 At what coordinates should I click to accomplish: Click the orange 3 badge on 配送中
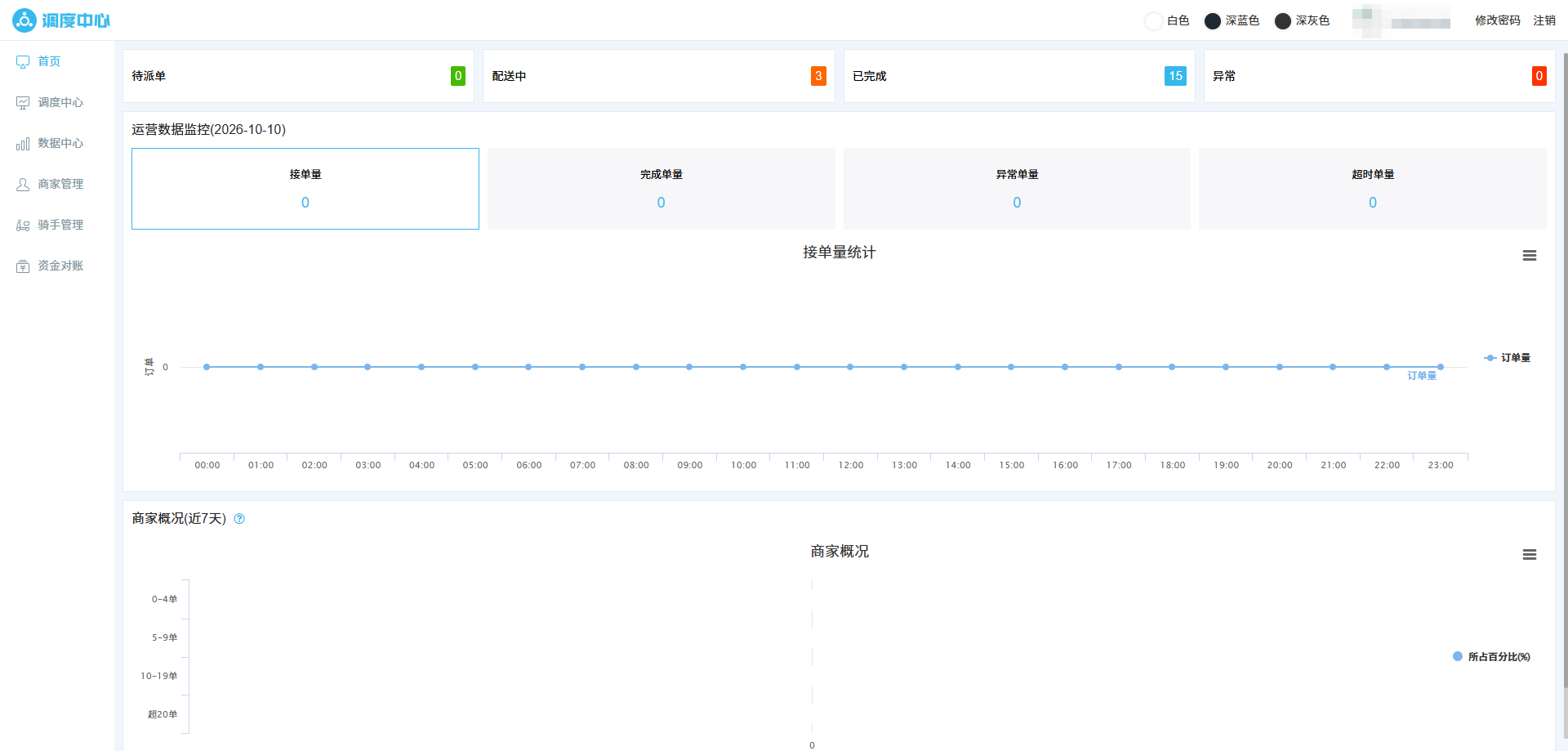[818, 76]
